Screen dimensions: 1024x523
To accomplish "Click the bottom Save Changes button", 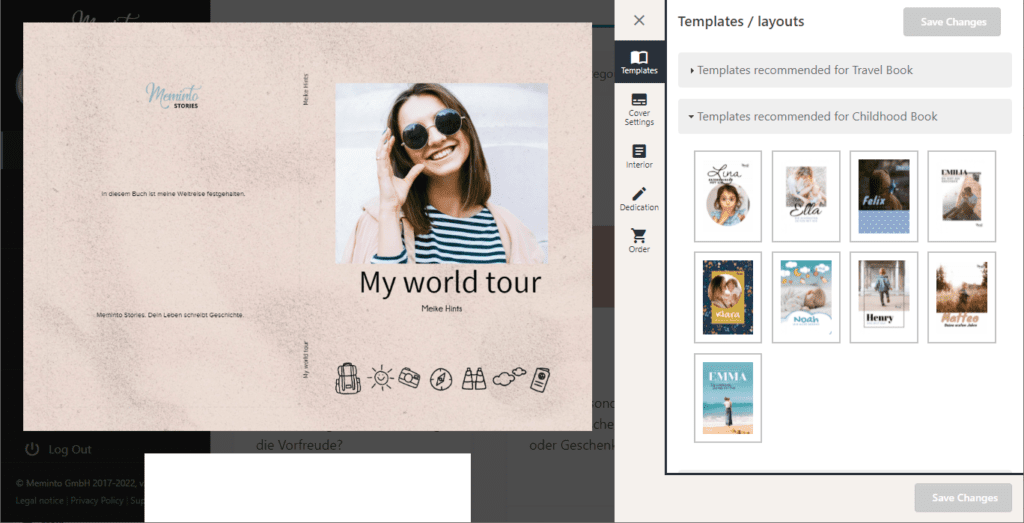I will [x=964, y=498].
